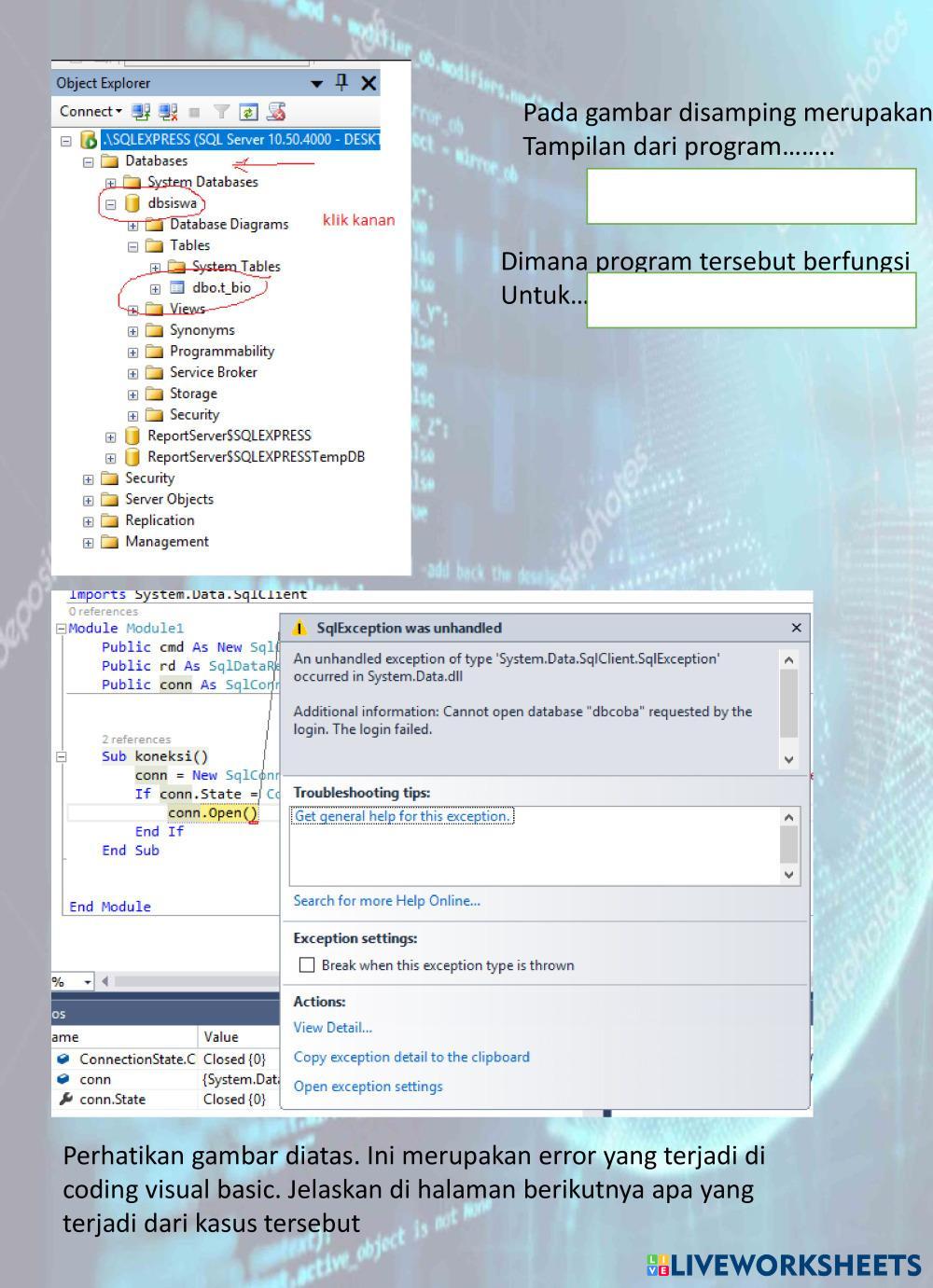Click the Refresh icon in Object Explorer
The image size is (933, 1288).
pyautogui.click(x=248, y=112)
